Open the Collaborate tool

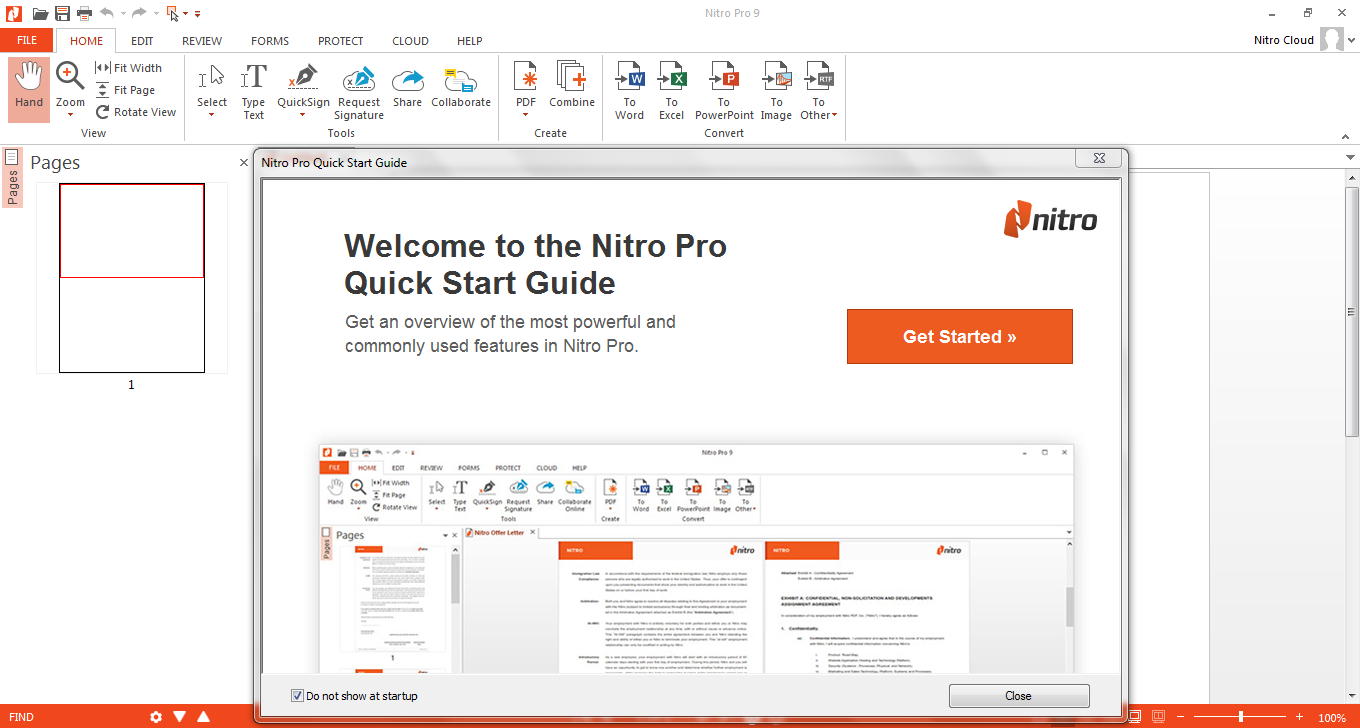(461, 87)
